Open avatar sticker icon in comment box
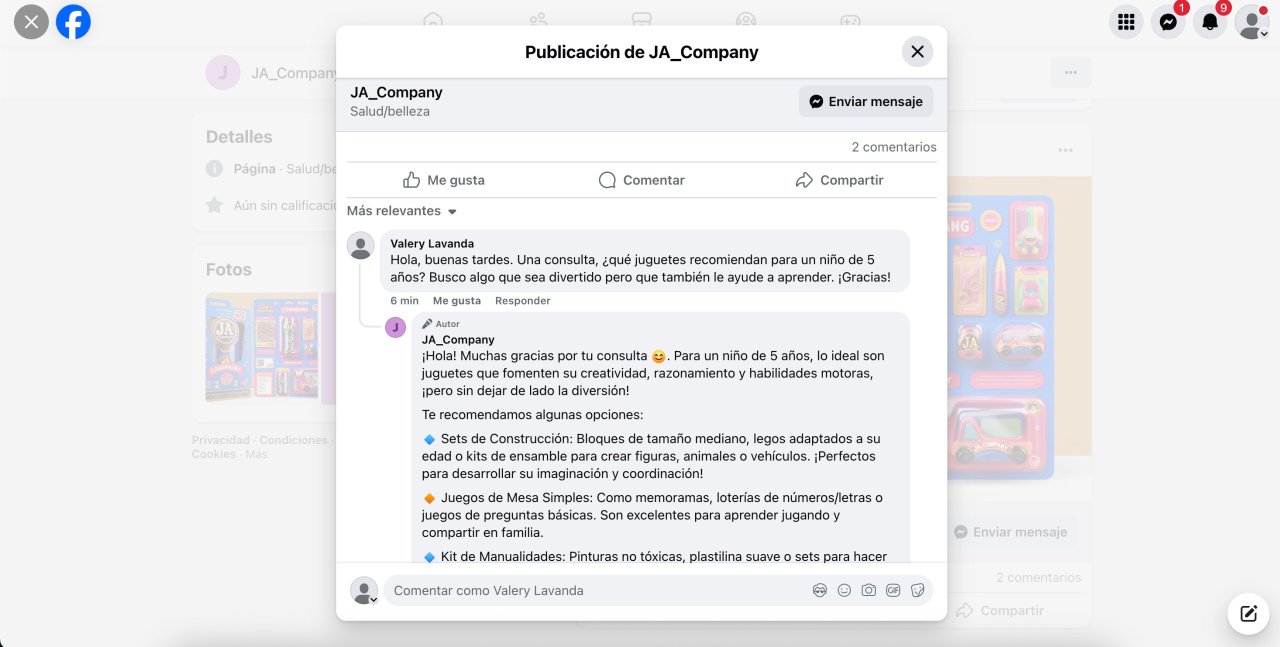 point(820,591)
